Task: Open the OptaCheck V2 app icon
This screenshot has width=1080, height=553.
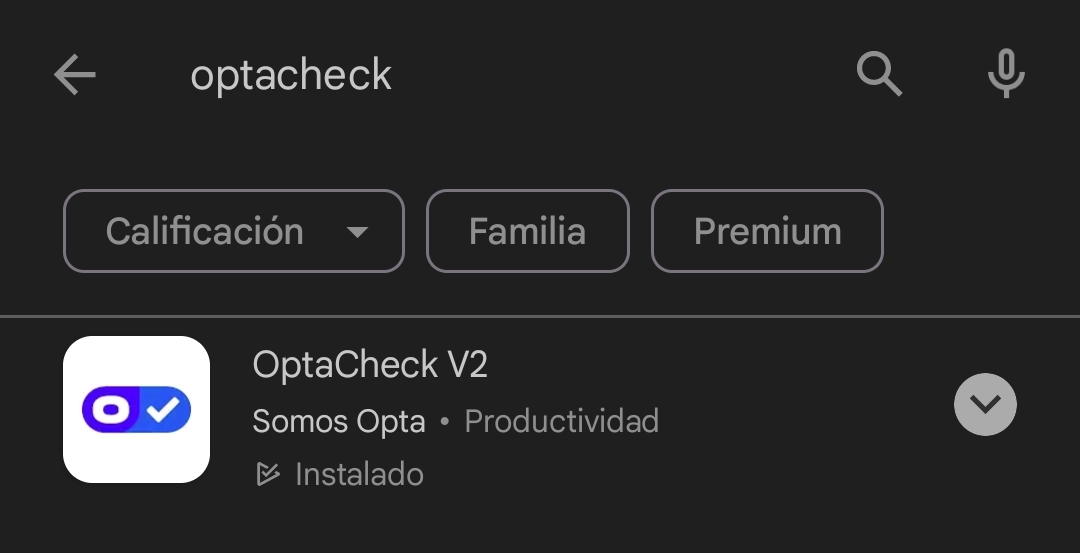Action: 136,409
